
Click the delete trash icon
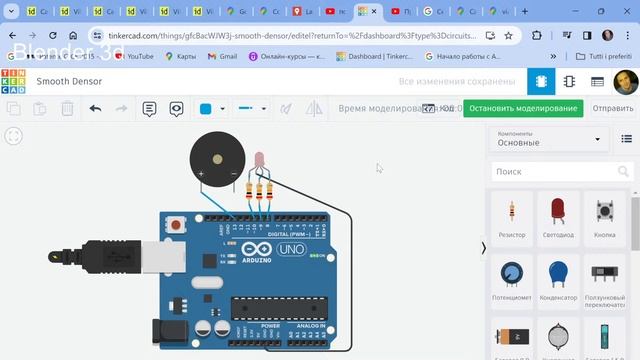click(x=67, y=109)
